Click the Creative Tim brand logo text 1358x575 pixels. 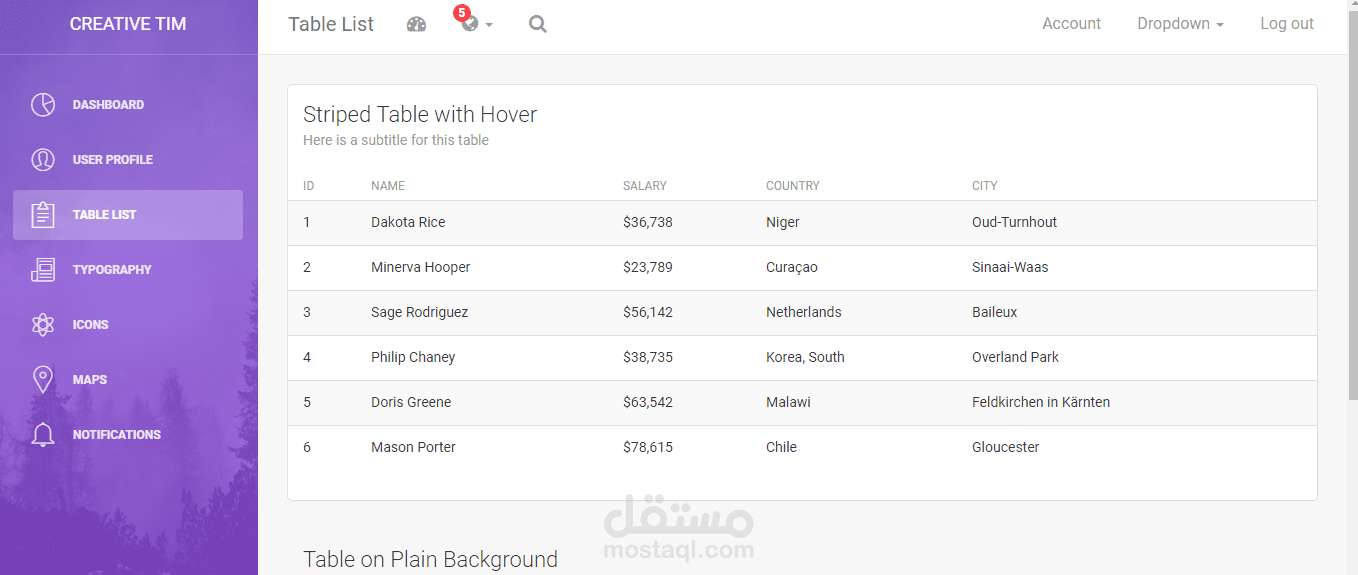[x=128, y=24]
